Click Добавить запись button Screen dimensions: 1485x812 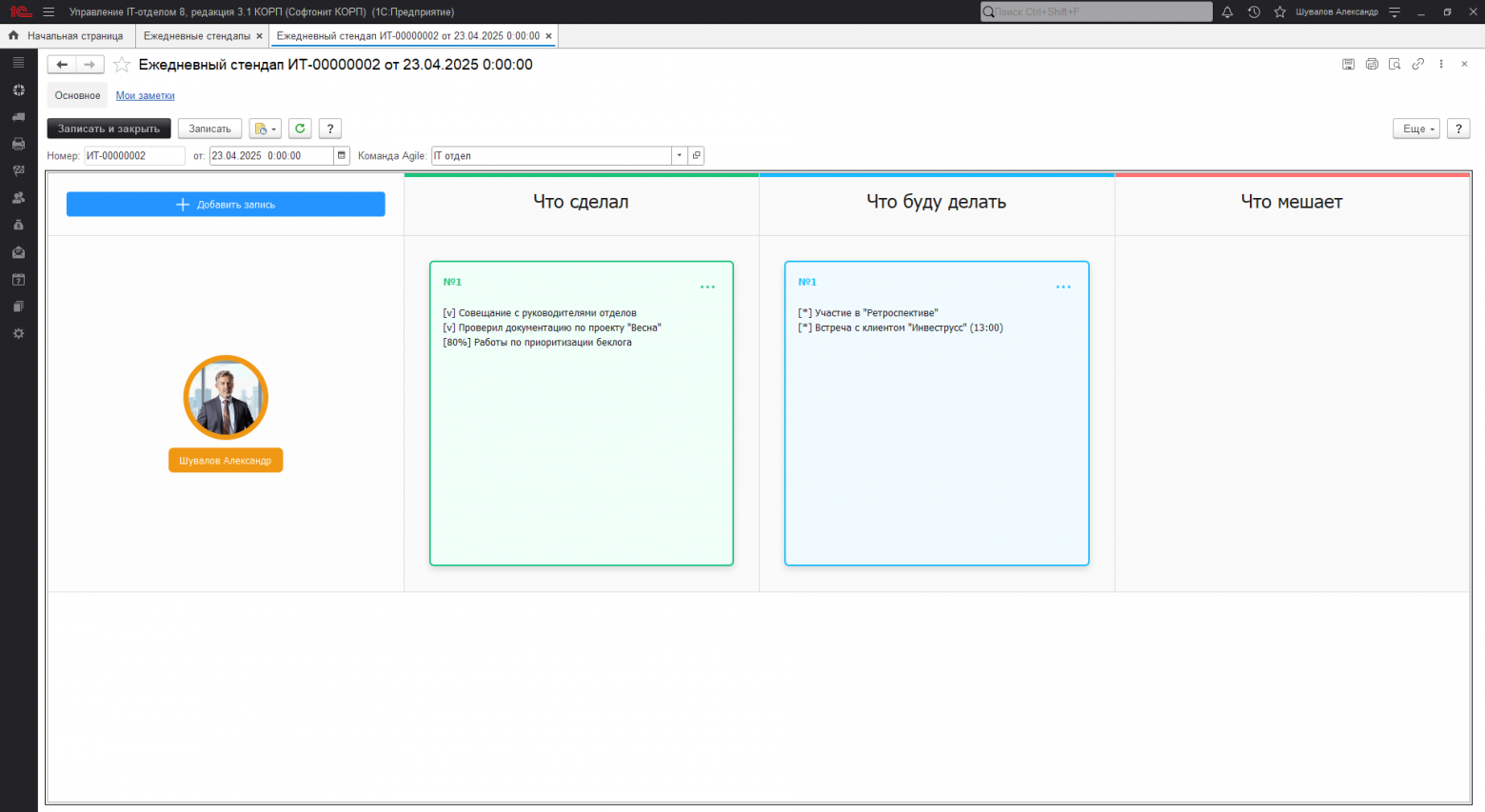click(226, 205)
